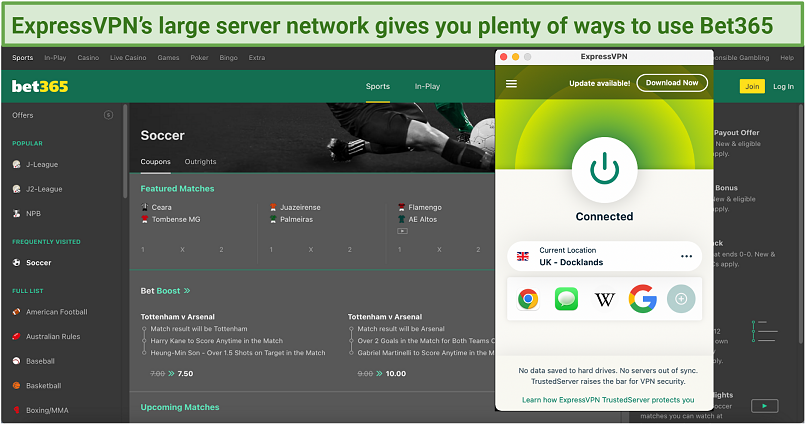806x425 pixels.
Task: Click the sidebar scrollbar in bet365
Action: pyautogui.click(x=124, y=151)
